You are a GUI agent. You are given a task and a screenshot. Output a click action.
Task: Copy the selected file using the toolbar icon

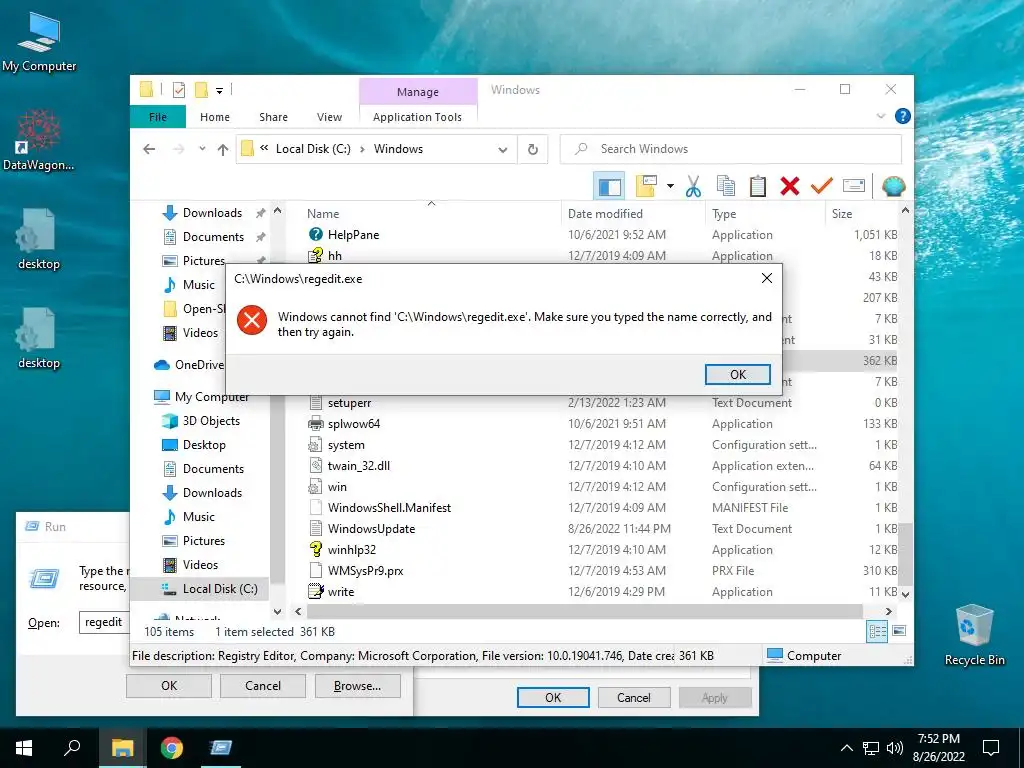(x=726, y=186)
